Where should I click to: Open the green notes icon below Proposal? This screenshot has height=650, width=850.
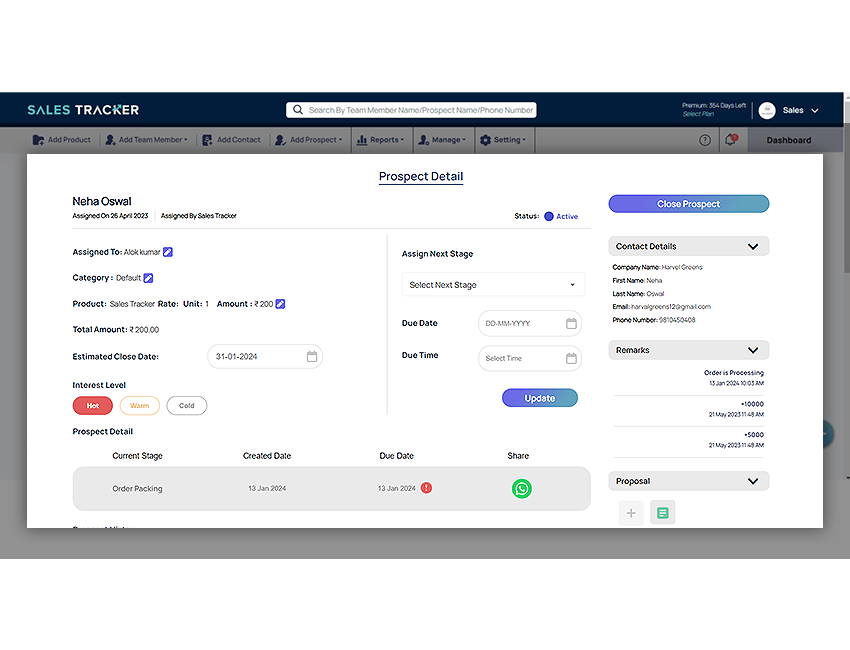coord(662,512)
